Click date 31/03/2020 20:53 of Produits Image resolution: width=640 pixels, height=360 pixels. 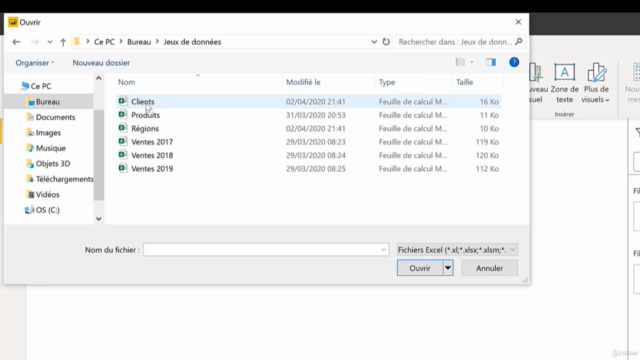click(316, 115)
